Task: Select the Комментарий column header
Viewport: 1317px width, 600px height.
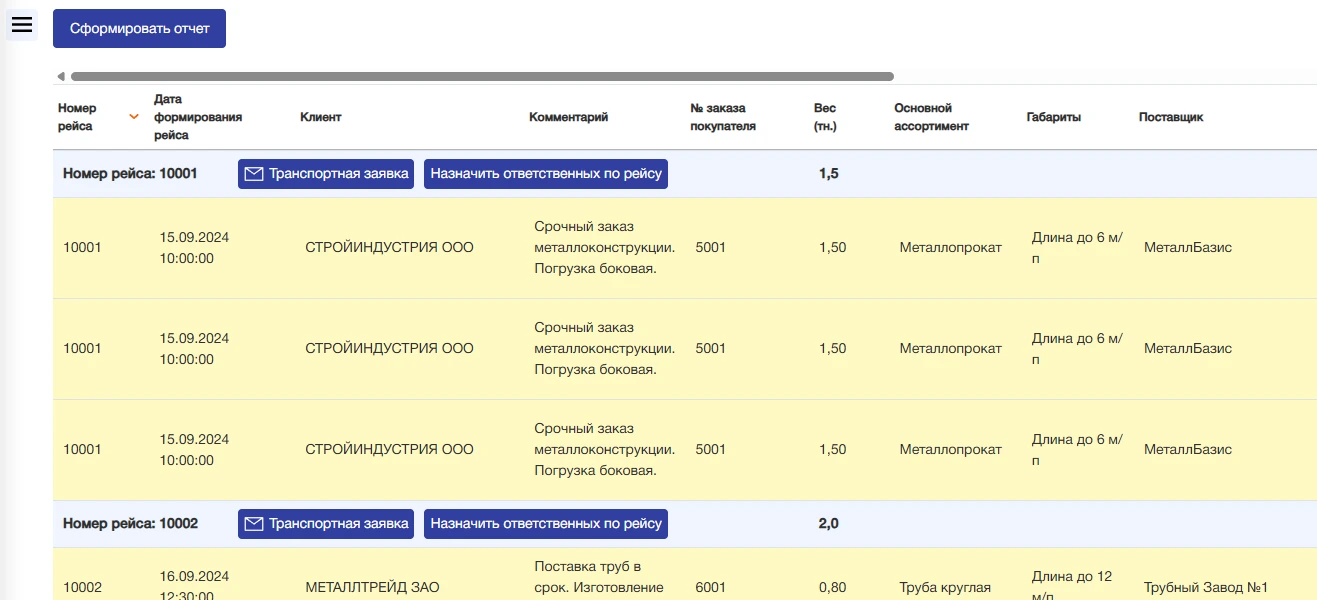Action: (568, 117)
